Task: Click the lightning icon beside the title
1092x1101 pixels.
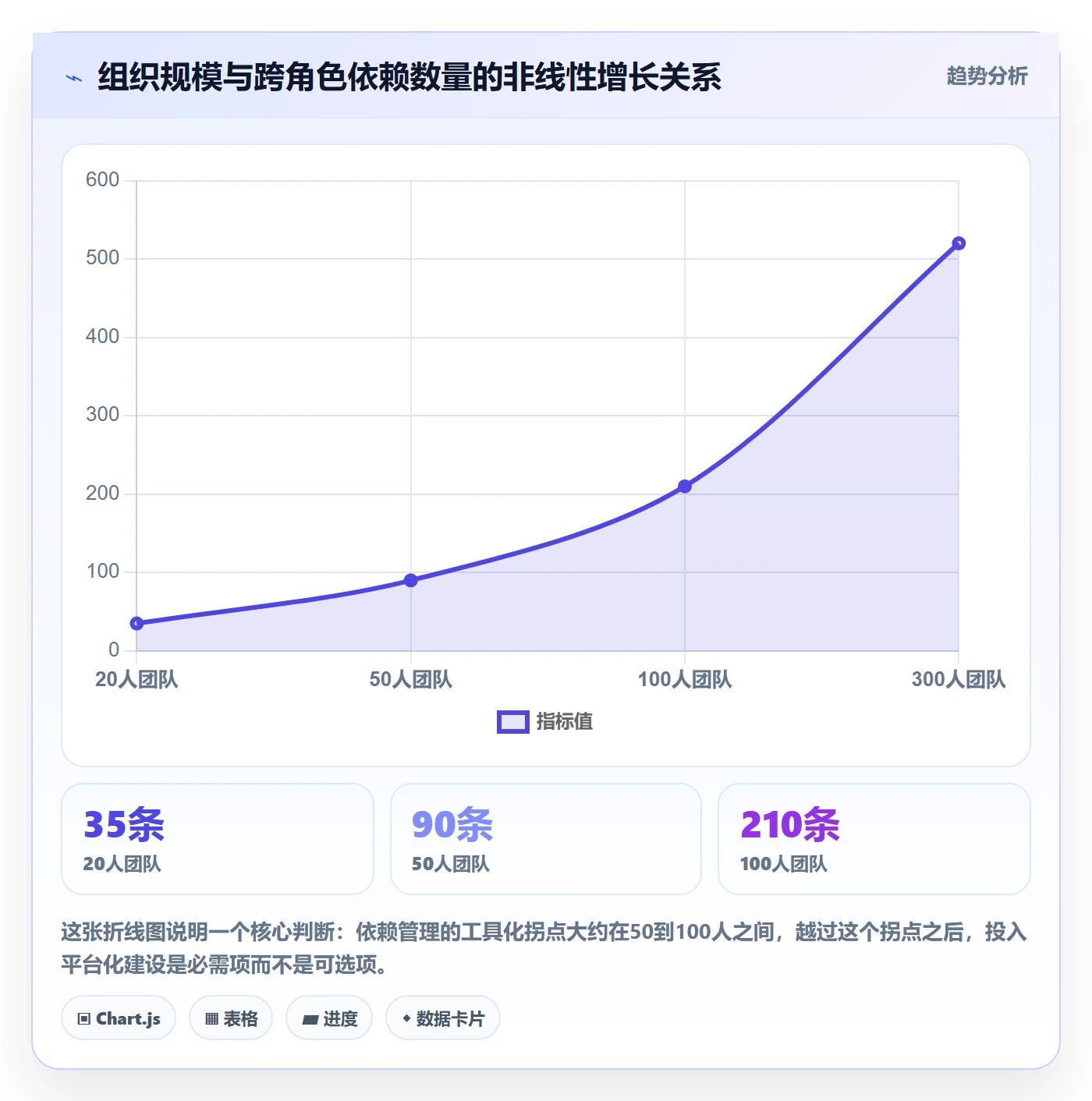Action: click(x=74, y=78)
